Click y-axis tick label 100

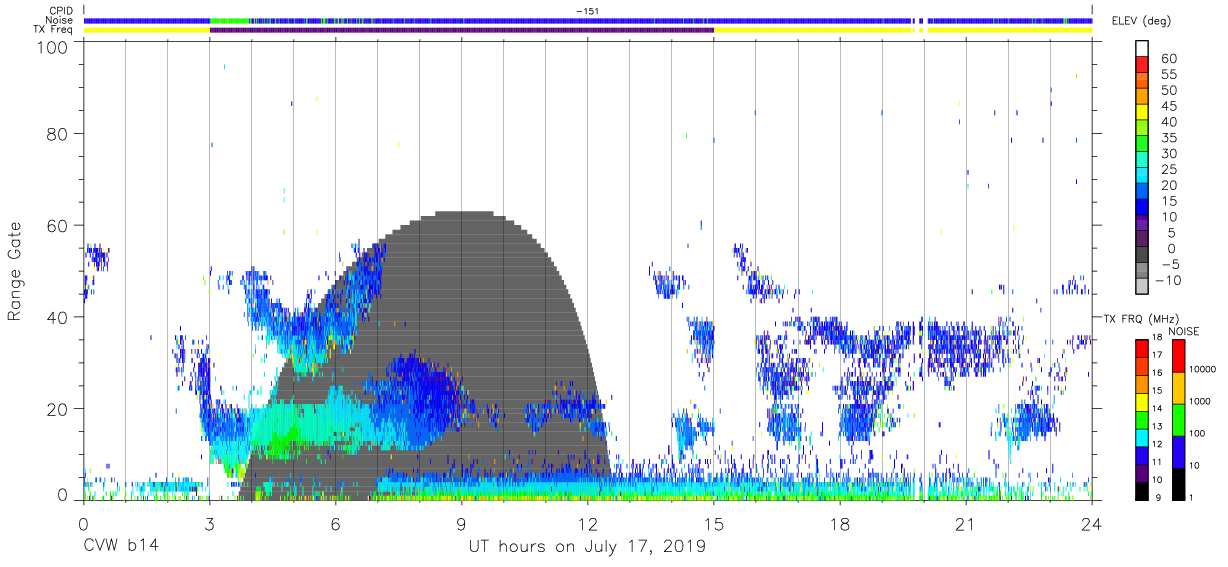(x=51, y=48)
